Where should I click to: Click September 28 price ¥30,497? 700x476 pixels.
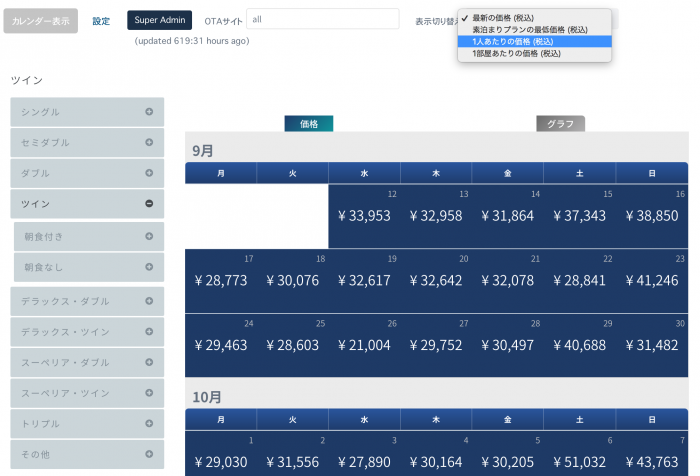(508, 345)
